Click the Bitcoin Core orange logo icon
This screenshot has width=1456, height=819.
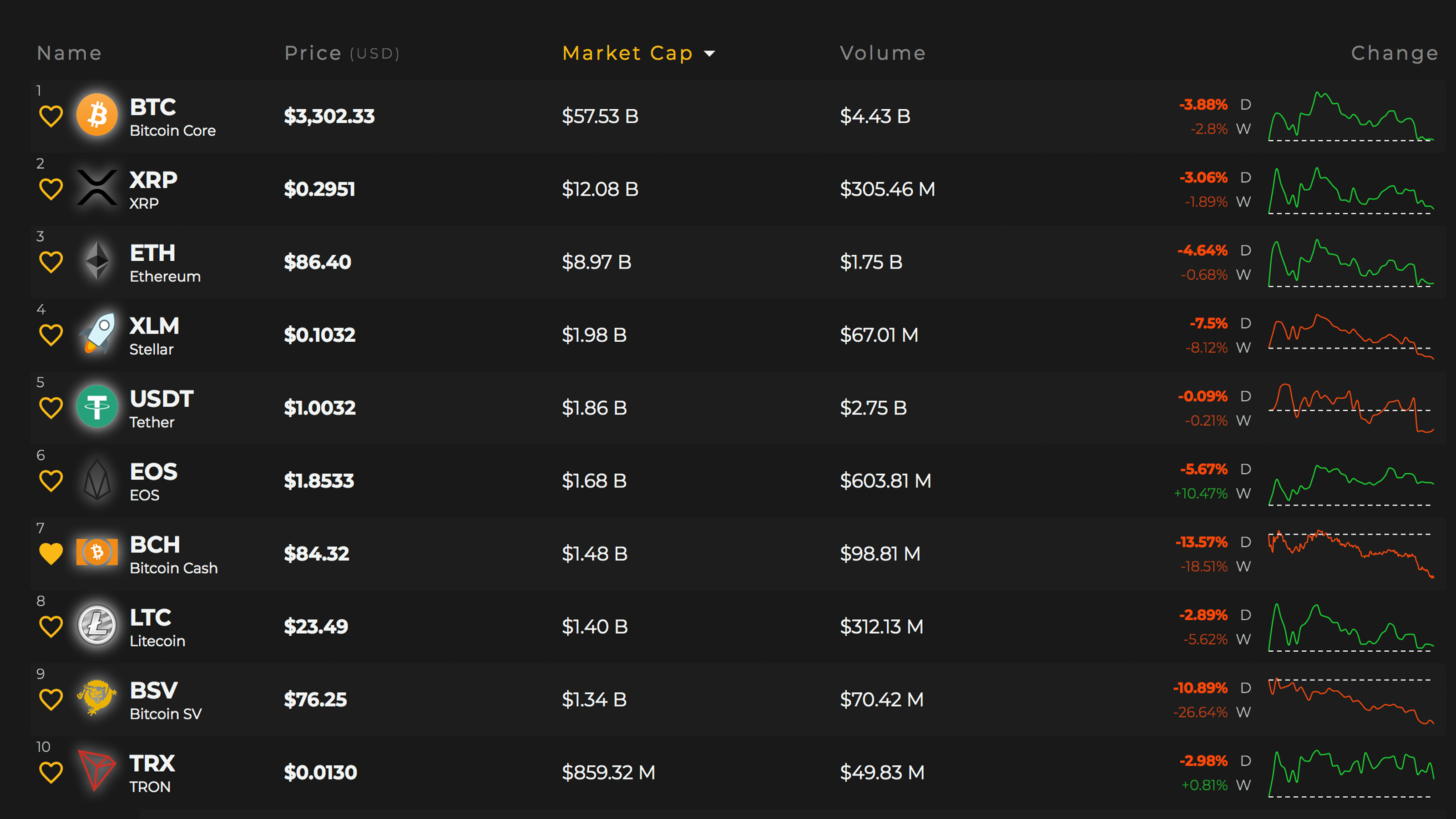pyautogui.click(x=96, y=115)
